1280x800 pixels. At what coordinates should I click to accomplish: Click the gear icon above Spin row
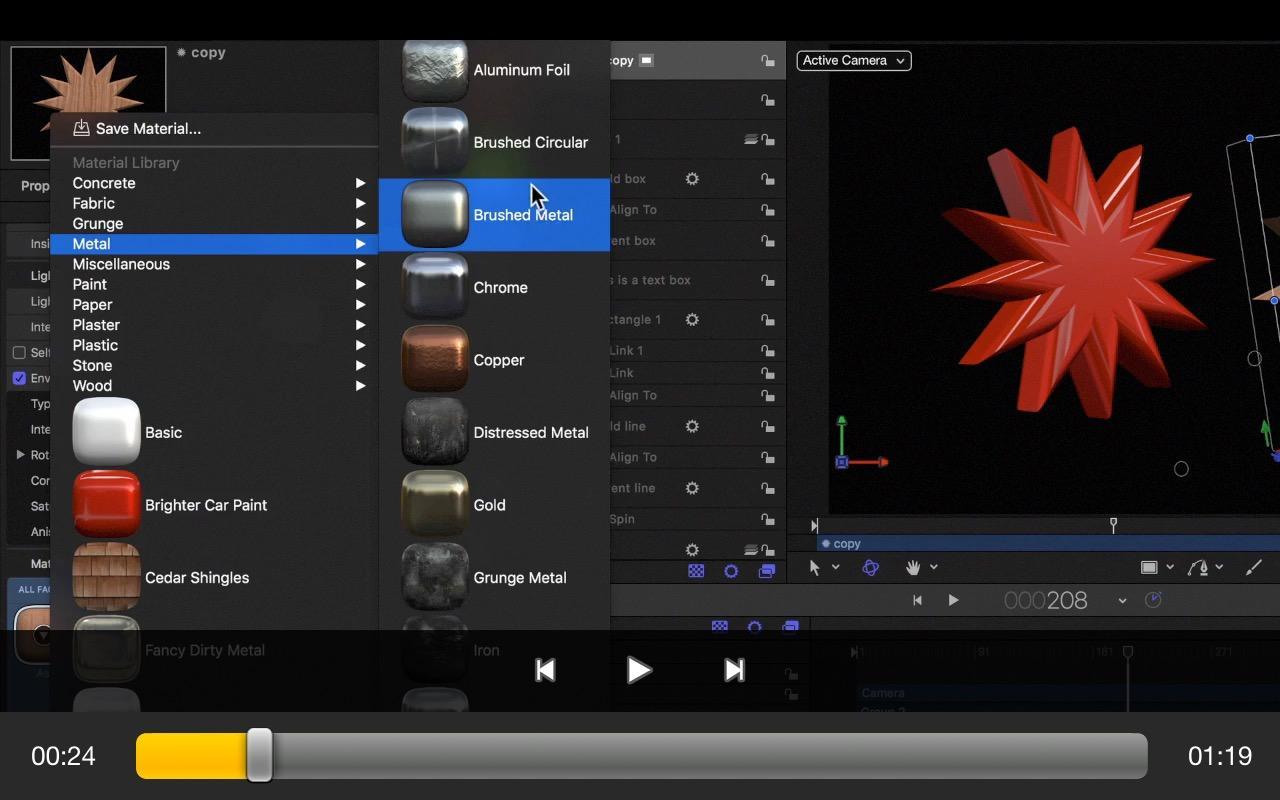click(692, 488)
